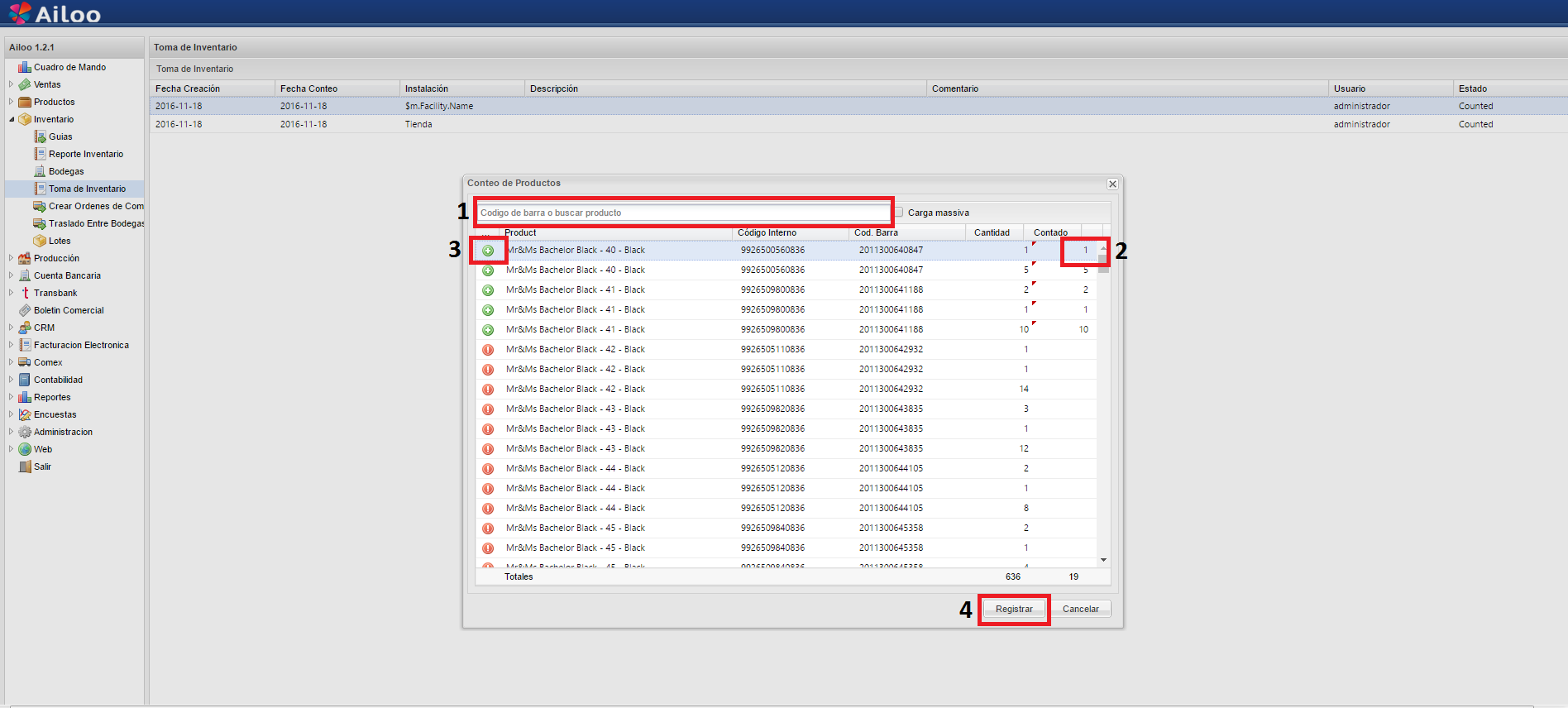Expand the Ventas tree node
Screen dimensions: 1568x708
(11, 84)
